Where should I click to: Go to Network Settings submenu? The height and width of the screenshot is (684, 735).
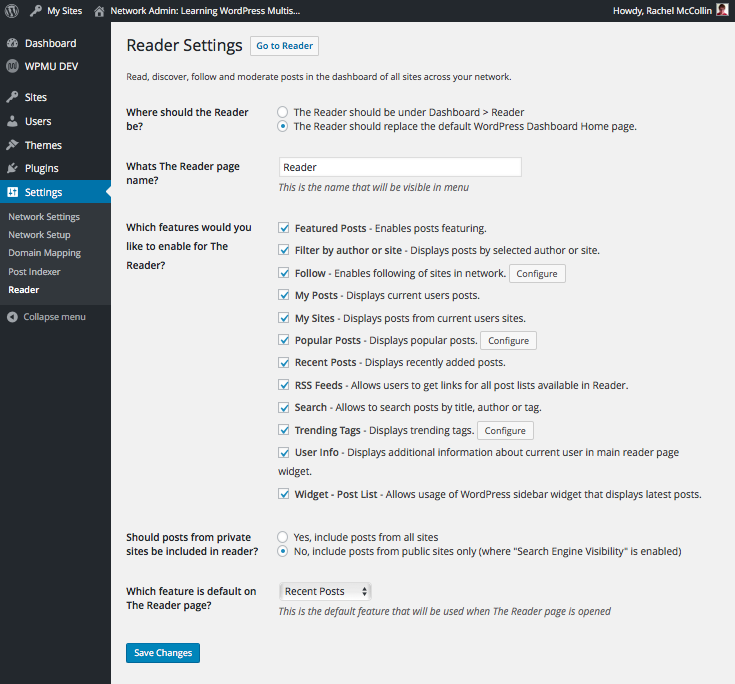coord(44,217)
